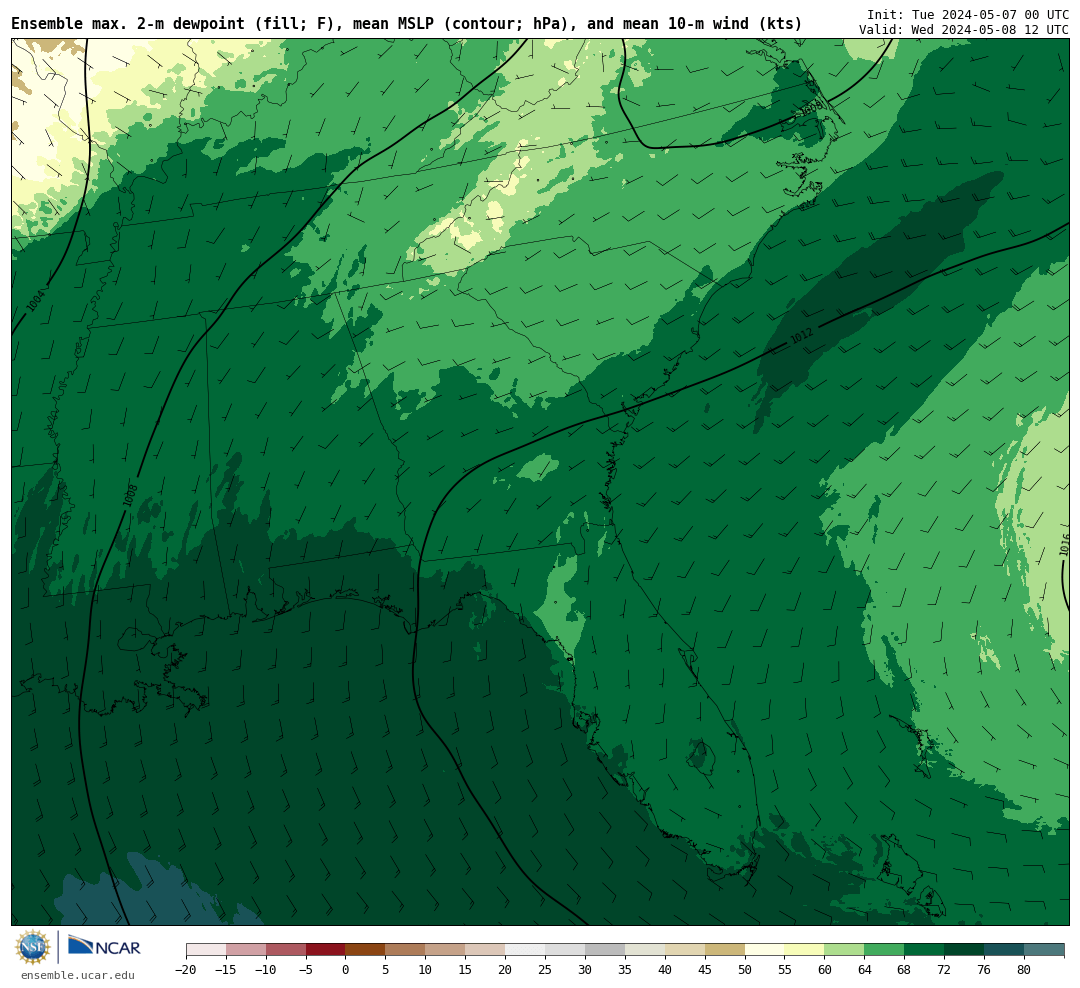Click the 80 colorbar tick label
The width and height of the screenshot is (1080, 988).
[1025, 970]
